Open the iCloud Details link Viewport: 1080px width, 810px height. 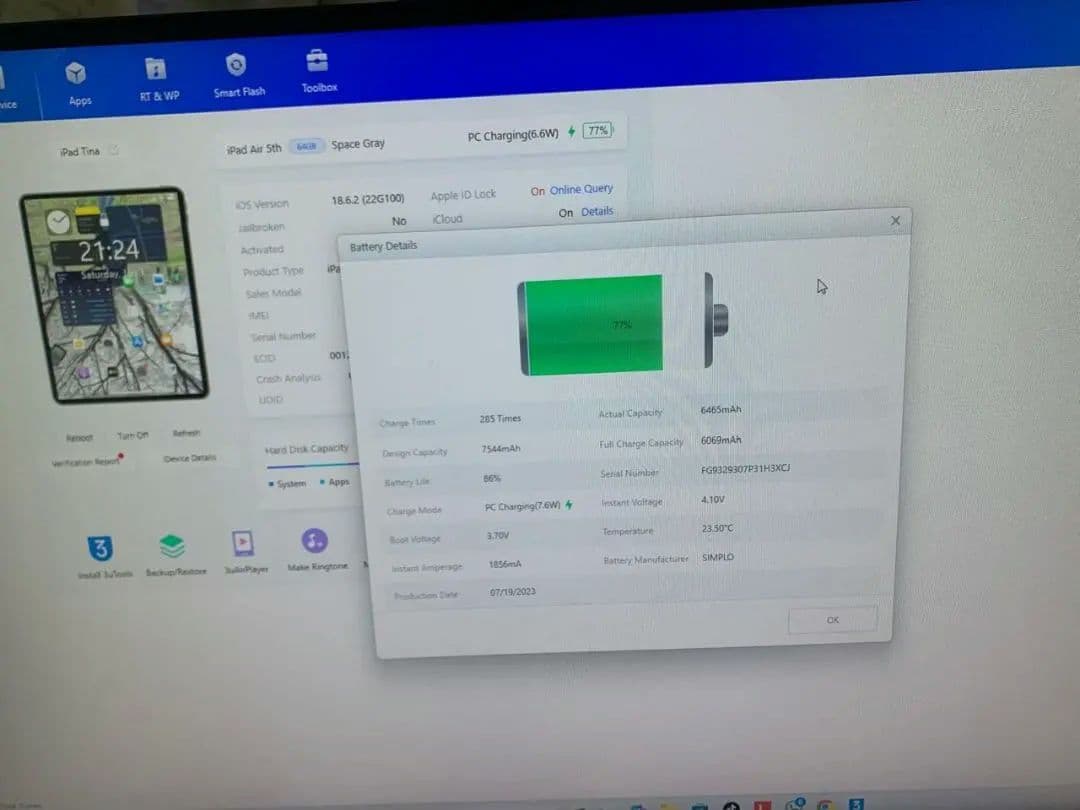[597, 211]
